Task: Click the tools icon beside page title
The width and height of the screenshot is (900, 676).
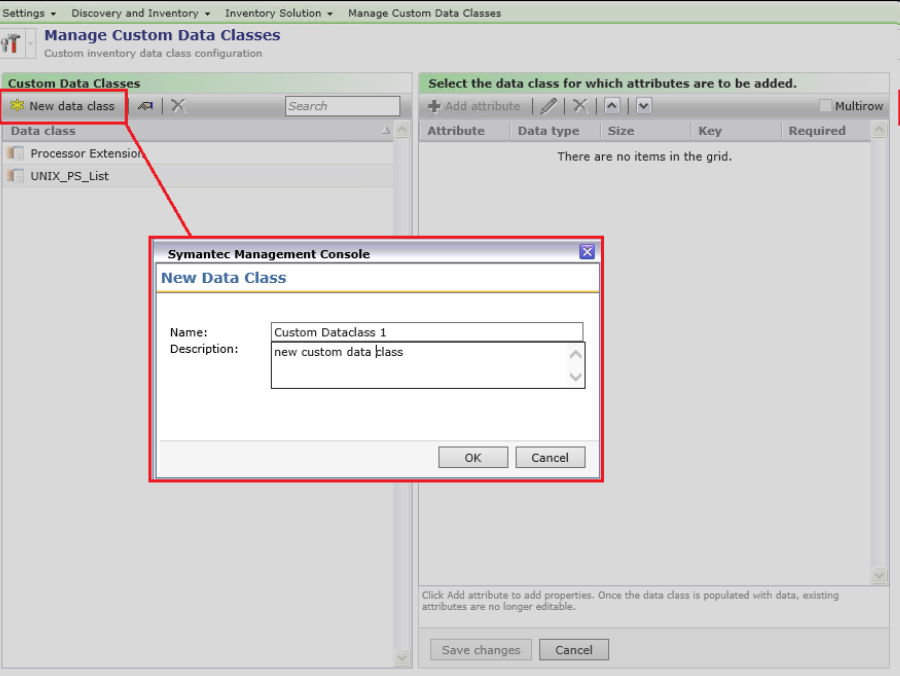Action: pos(11,43)
